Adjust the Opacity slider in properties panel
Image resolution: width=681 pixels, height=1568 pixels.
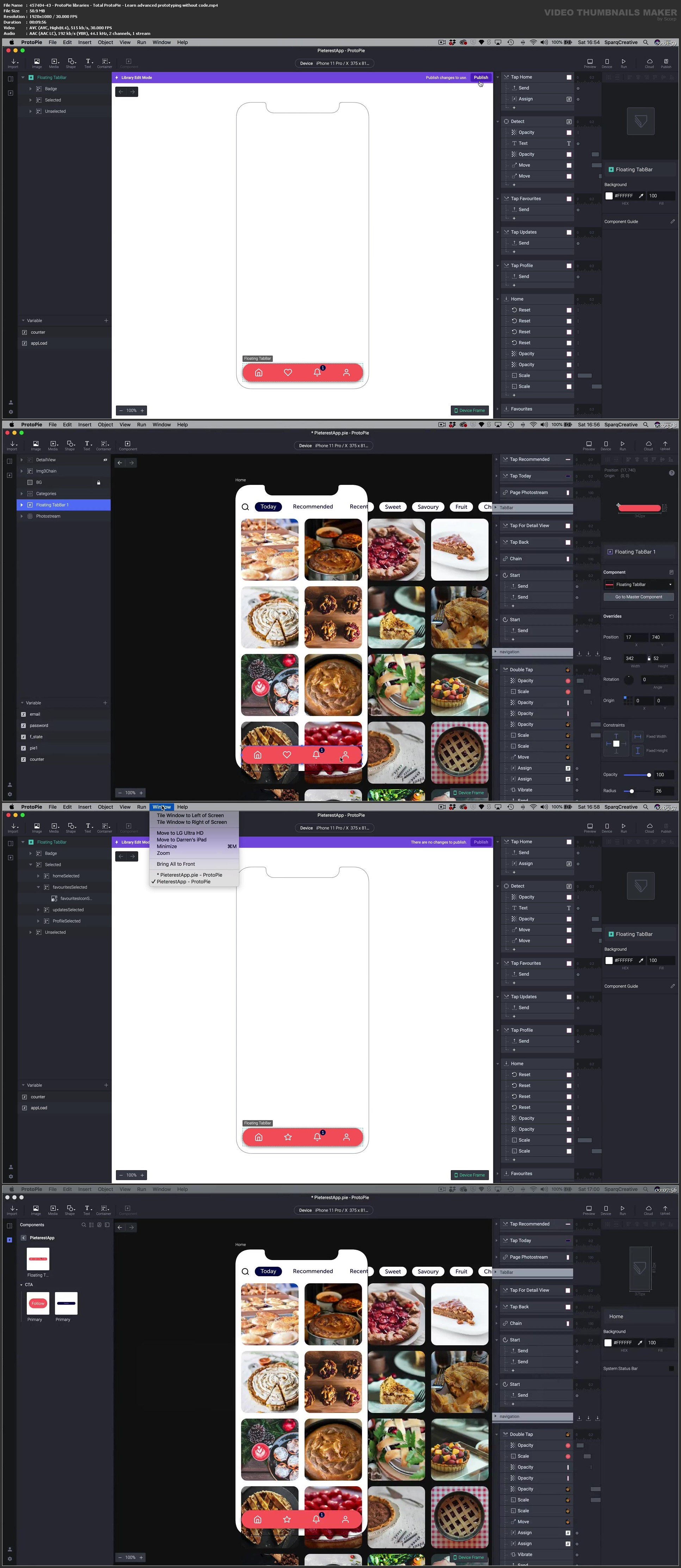637,775
